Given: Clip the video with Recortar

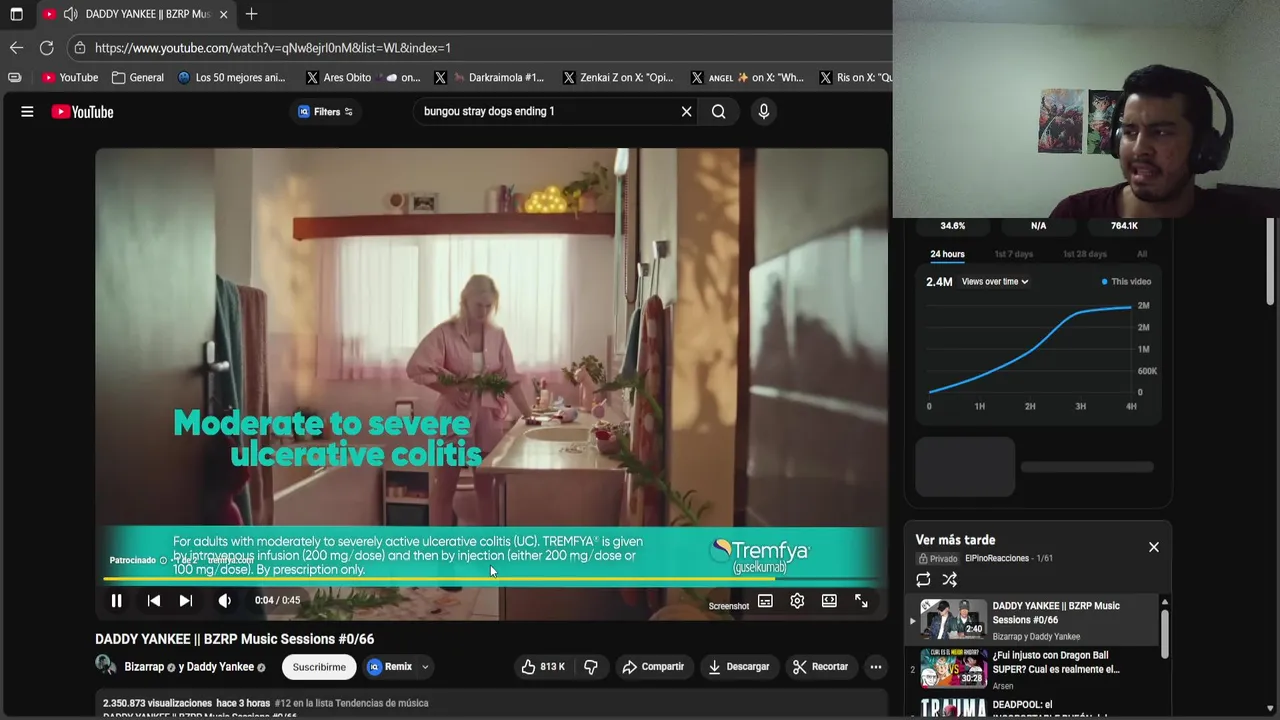Looking at the screenshot, I should tap(820, 667).
